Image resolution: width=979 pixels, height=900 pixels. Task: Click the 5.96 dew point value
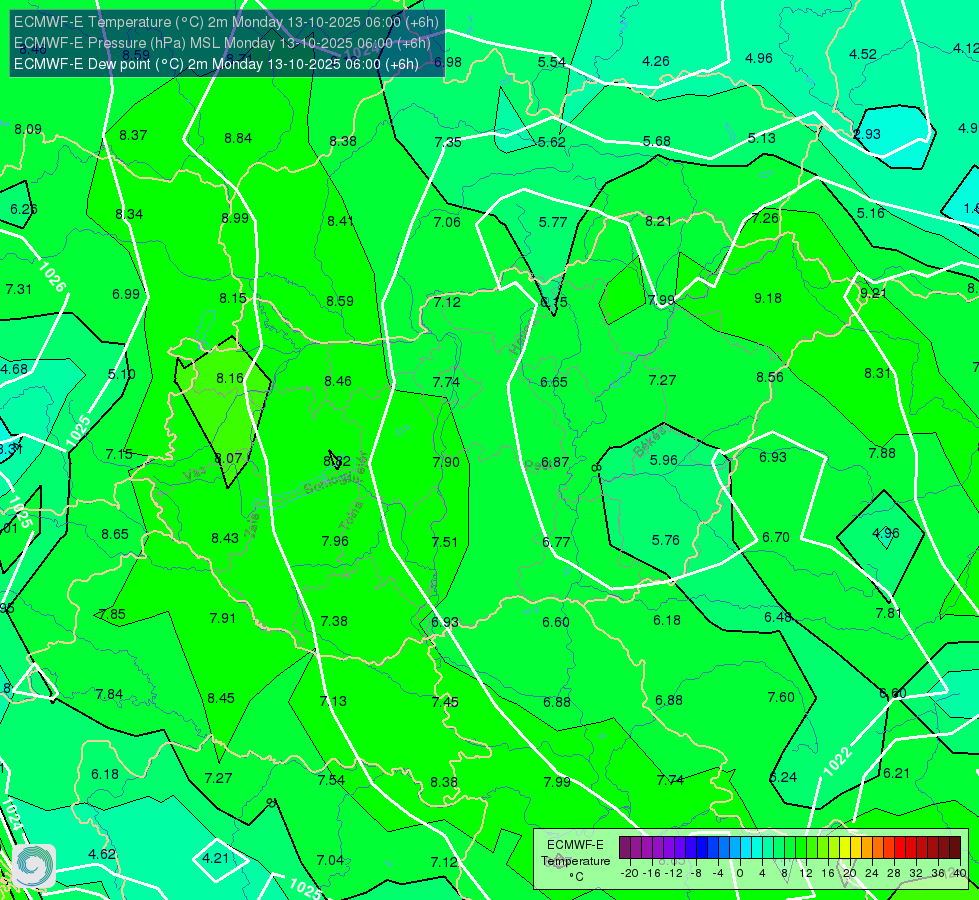pos(663,460)
